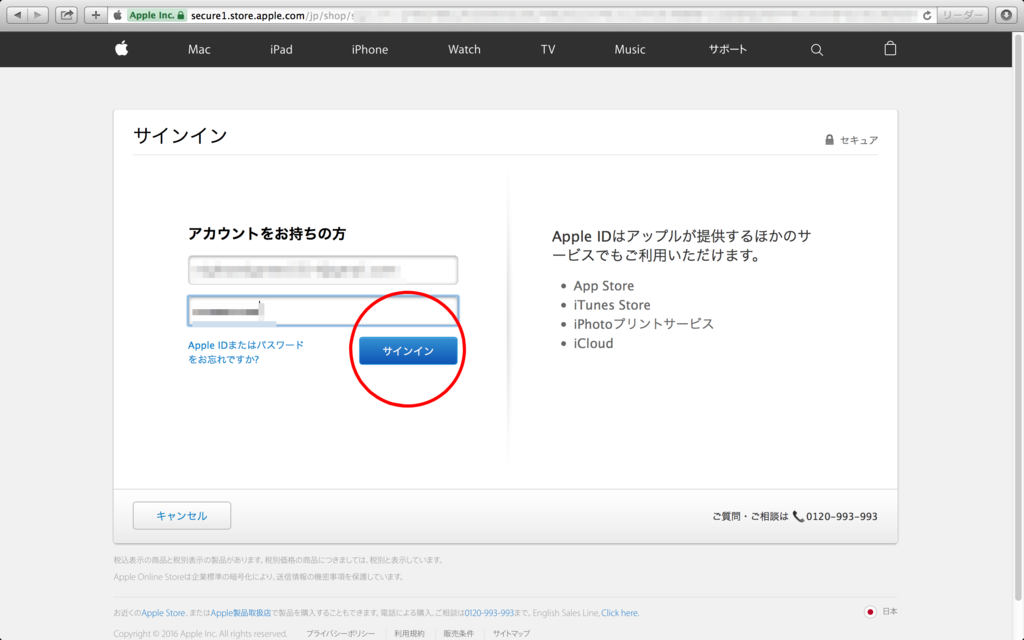The width and height of the screenshot is (1024, 640).
Task: Open the 0120-993-993 footer phone link
Action: [x=489, y=613]
